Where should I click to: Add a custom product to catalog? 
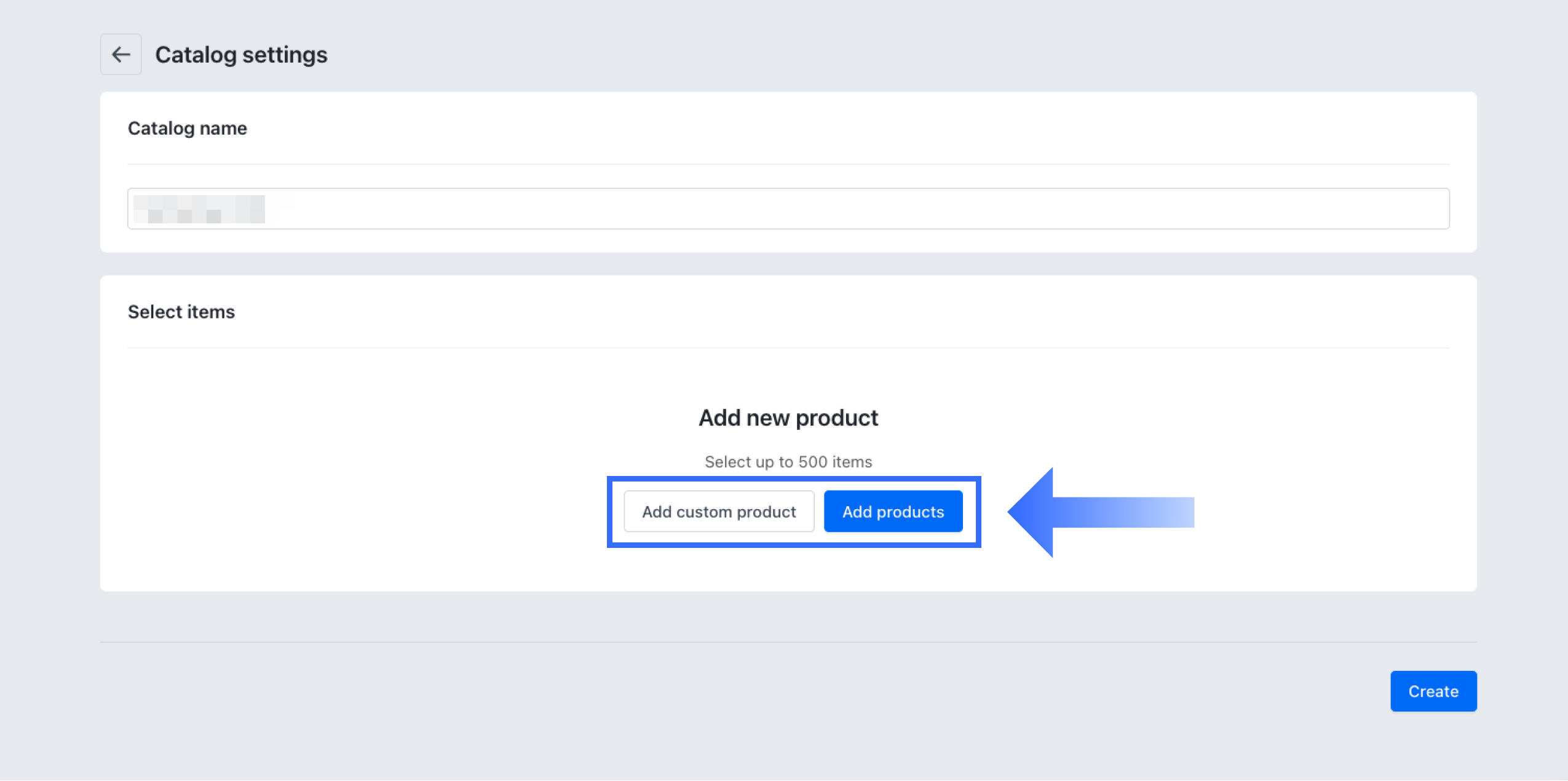pos(718,512)
